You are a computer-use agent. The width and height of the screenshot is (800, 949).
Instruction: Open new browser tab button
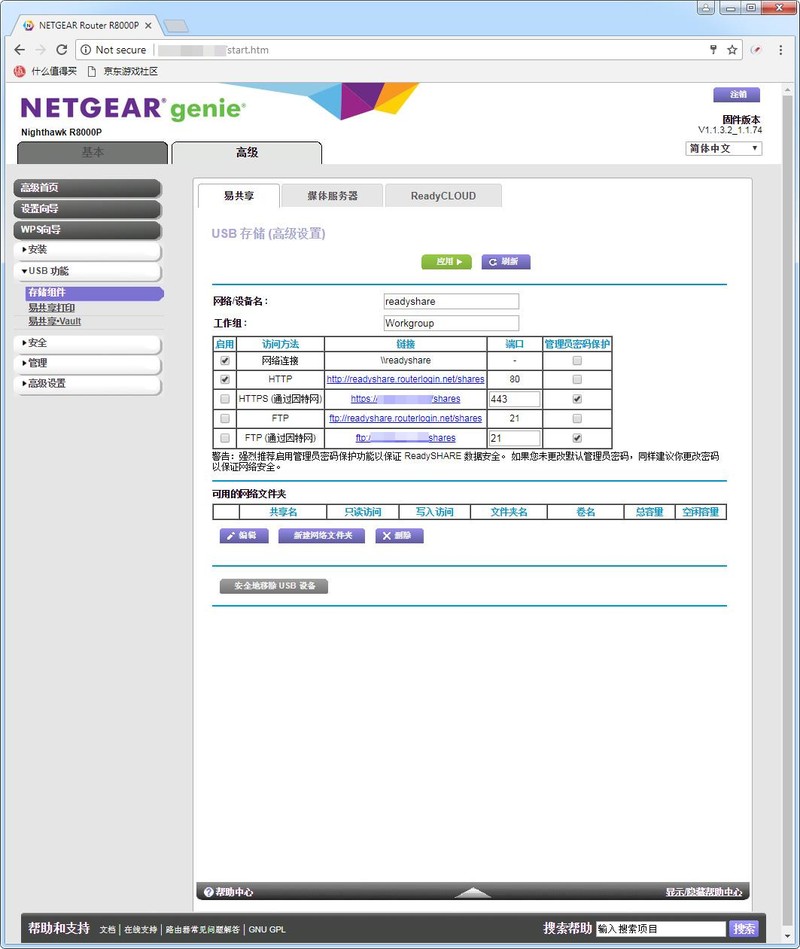pyautogui.click(x=176, y=26)
